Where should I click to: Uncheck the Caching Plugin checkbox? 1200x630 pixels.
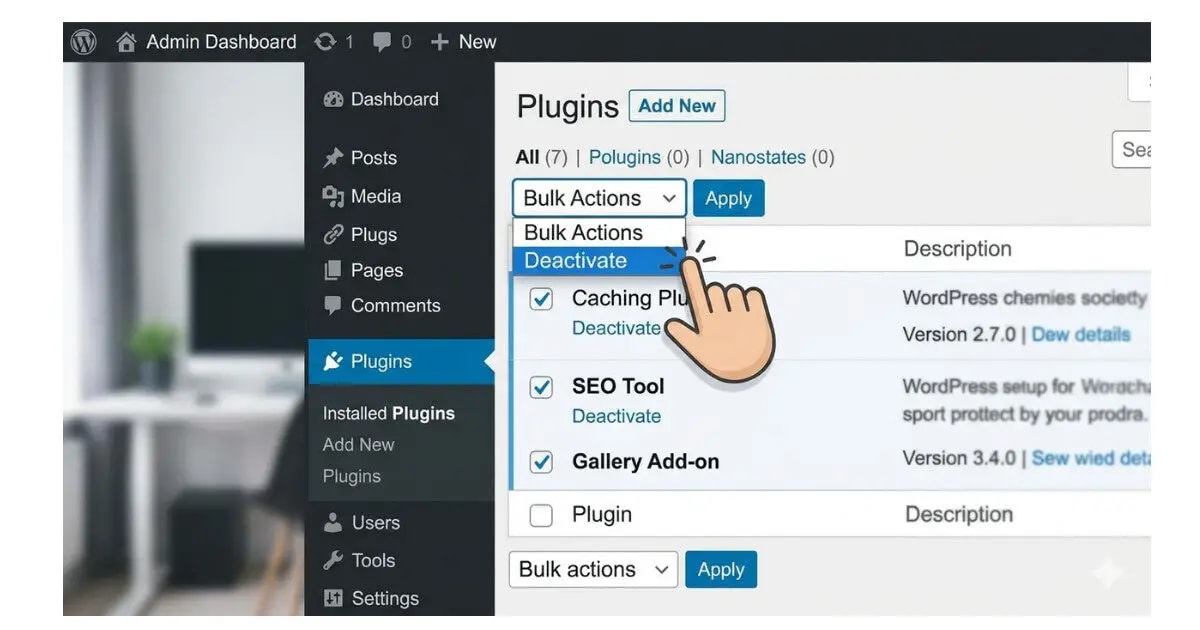pos(542,297)
